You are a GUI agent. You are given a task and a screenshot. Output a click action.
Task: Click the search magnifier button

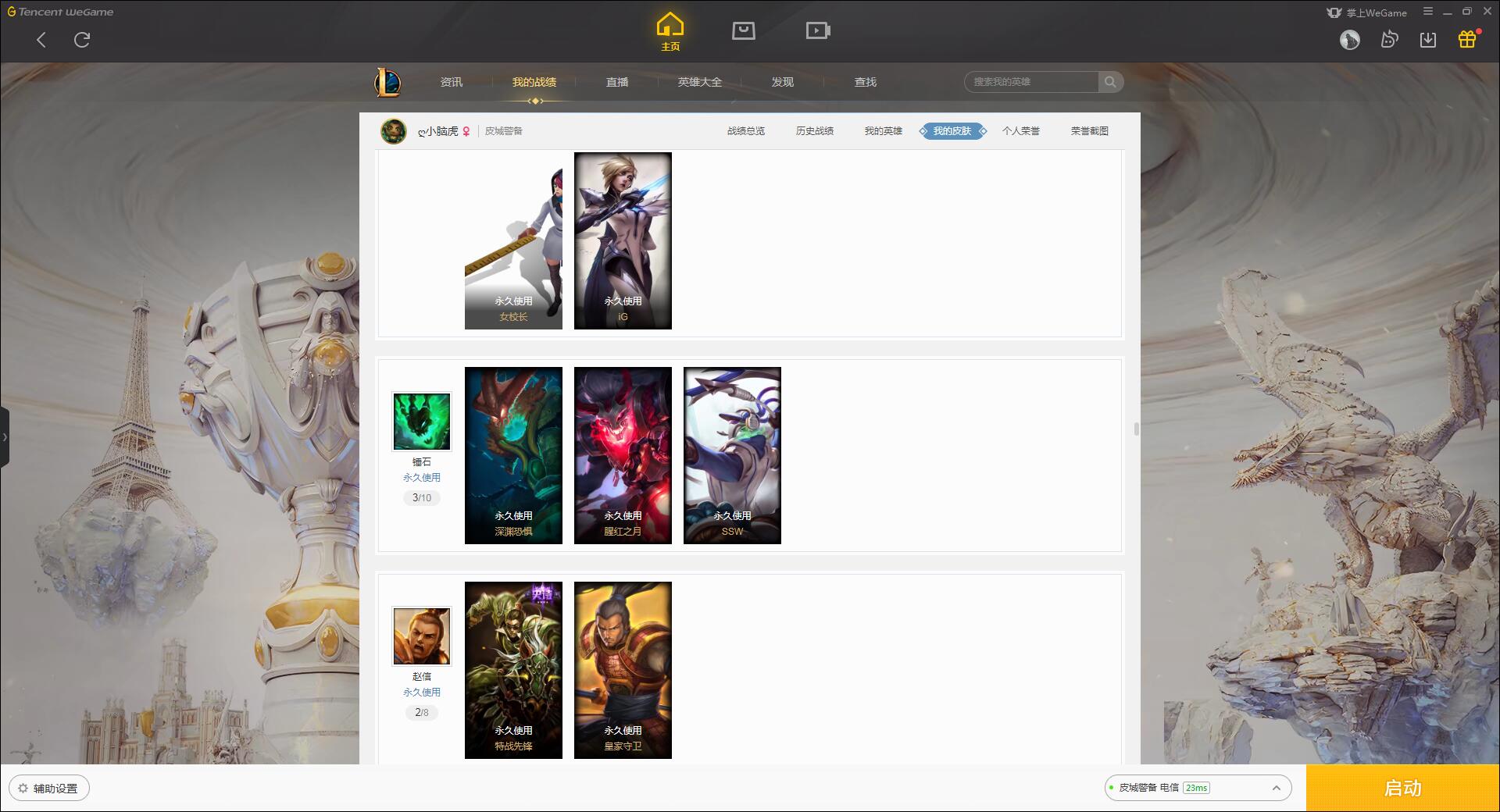click(x=1110, y=82)
